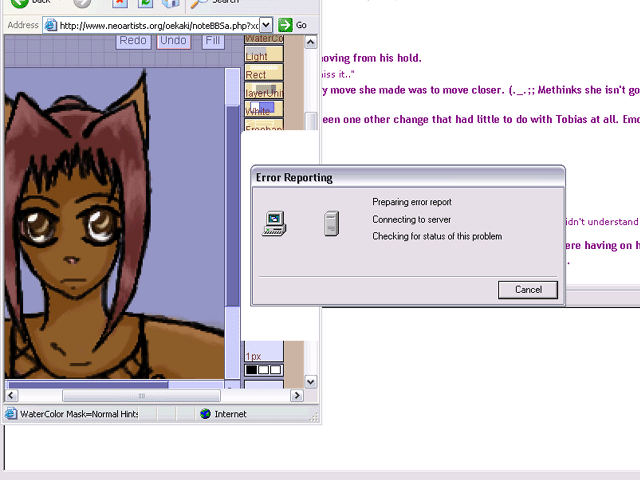Viewport: 640px width, 480px height.
Task: Click the server tower icon in Error Reporting
Action: (x=331, y=223)
